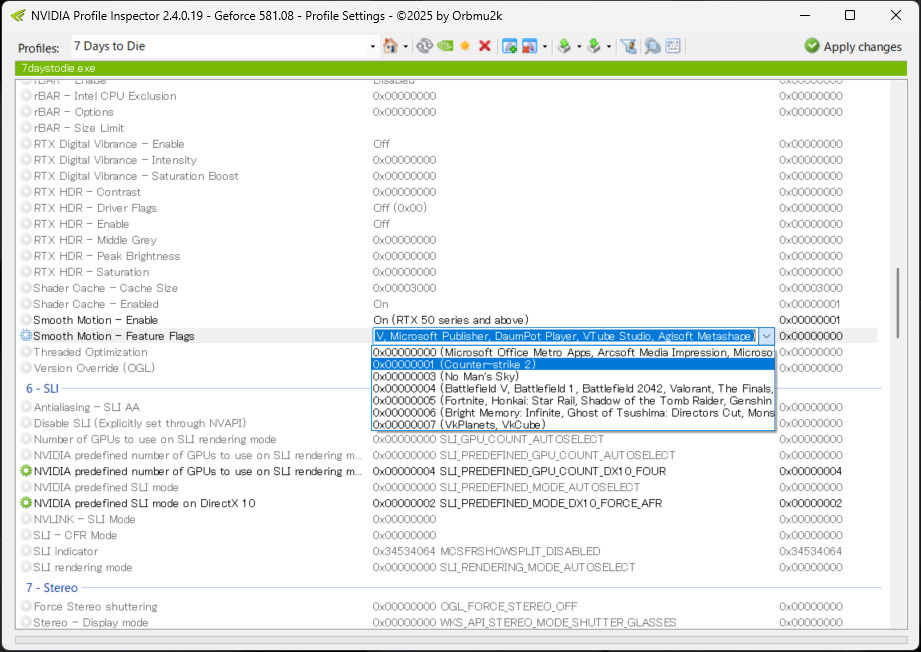This screenshot has width=921, height=652.
Task: Click gear icon beside Threaded Optimization
Action: coord(26,352)
